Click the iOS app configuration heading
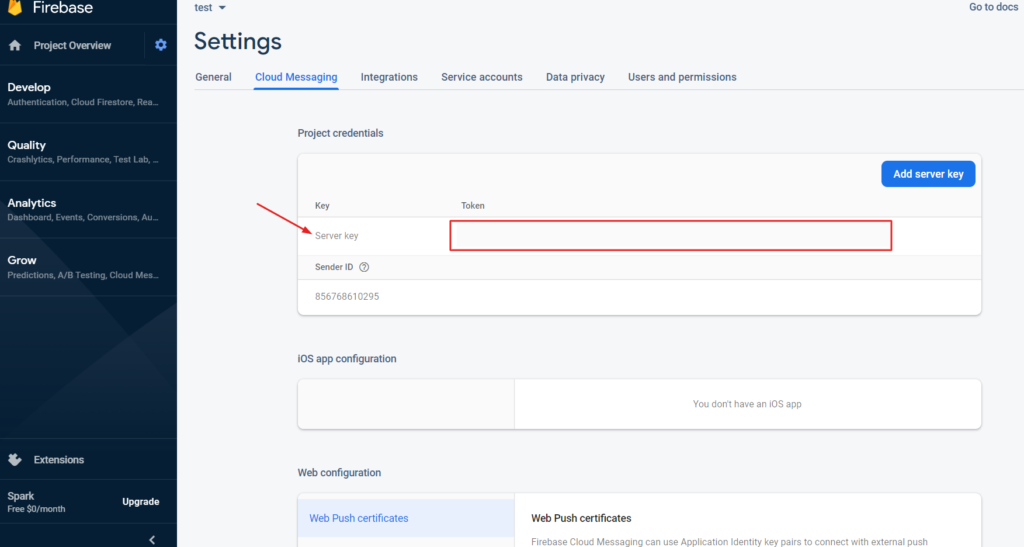Viewport: 1024px width, 547px height. (347, 359)
